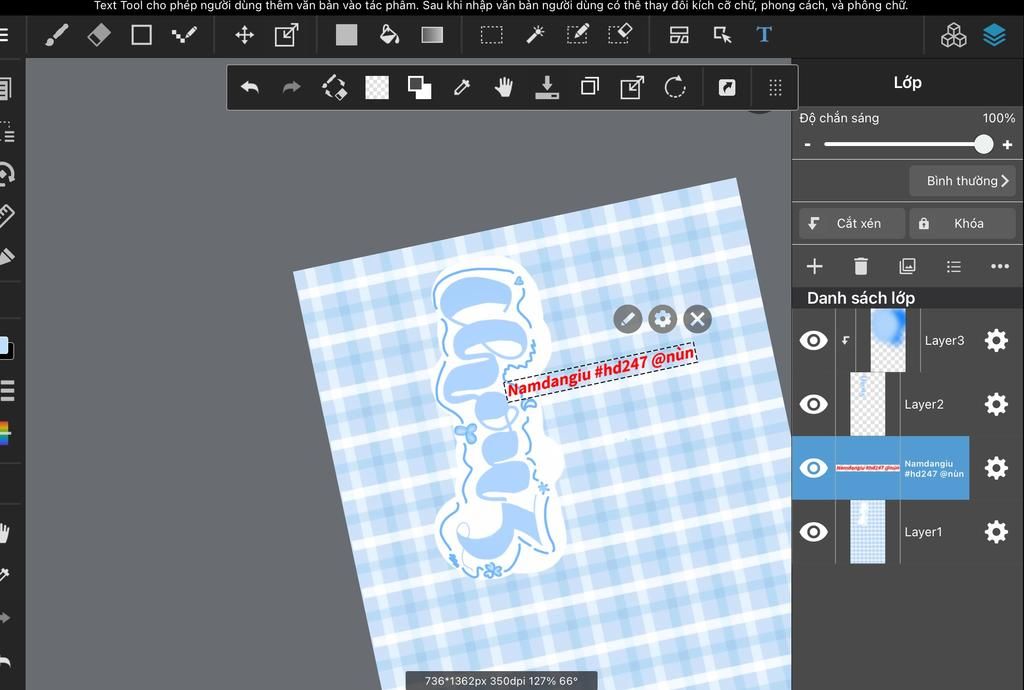The height and width of the screenshot is (690, 1024).
Task: Redo the action in floating bar
Action: click(x=291, y=87)
